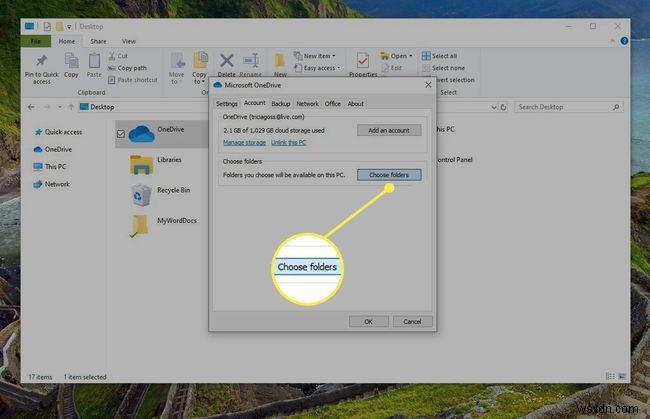Image resolution: width=650 pixels, height=419 pixels.
Task: Confirm the OneDrive dialog with OK
Action: (x=369, y=322)
